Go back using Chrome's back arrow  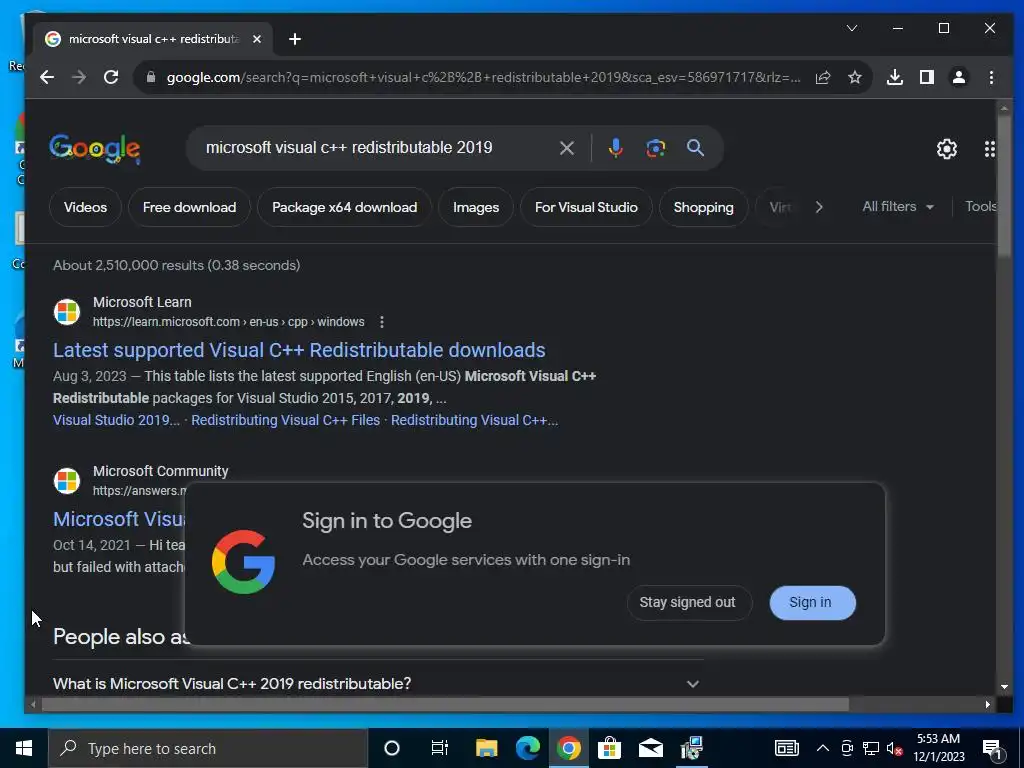tap(47, 77)
